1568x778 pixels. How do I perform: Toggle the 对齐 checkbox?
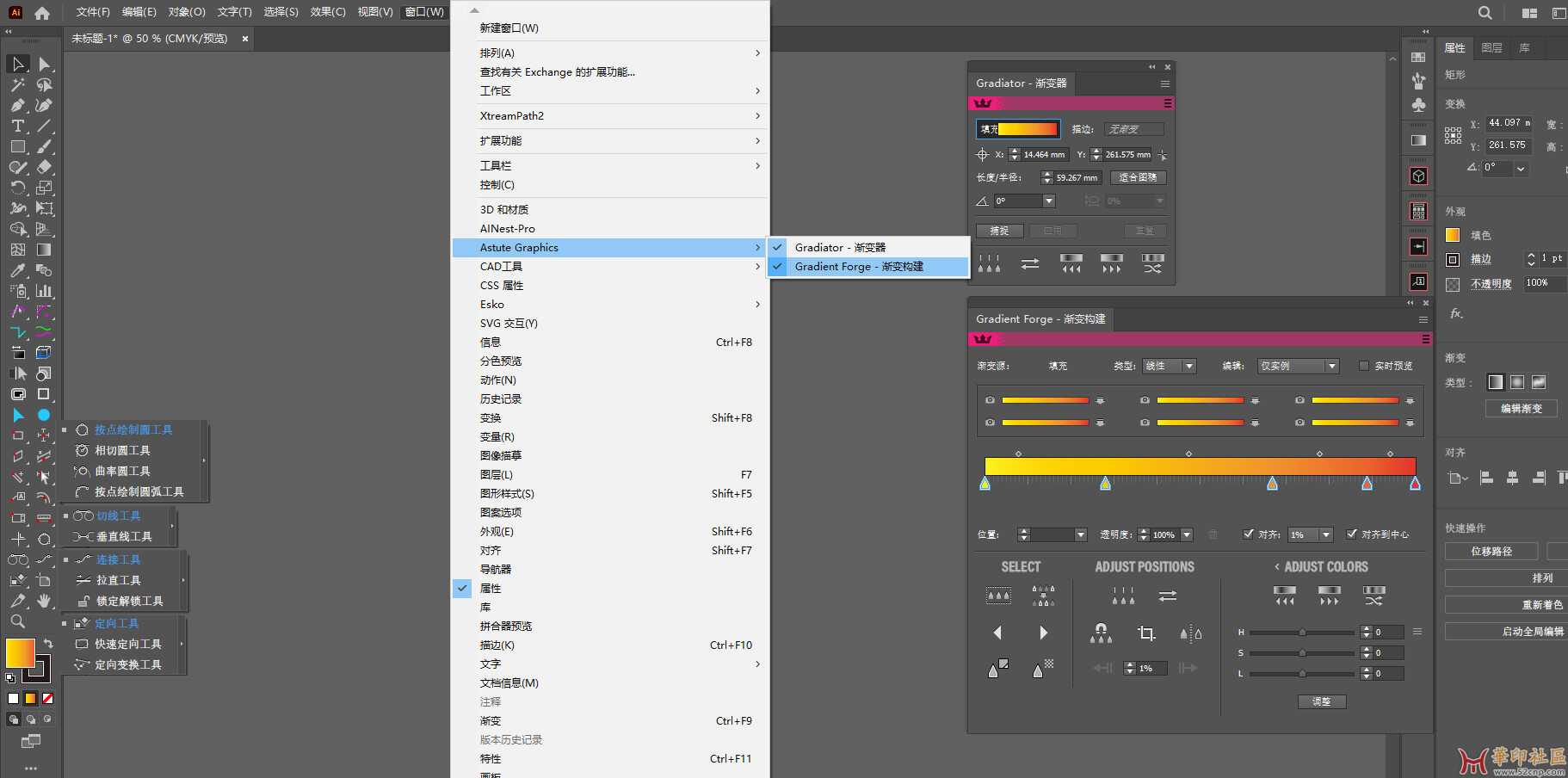1249,534
